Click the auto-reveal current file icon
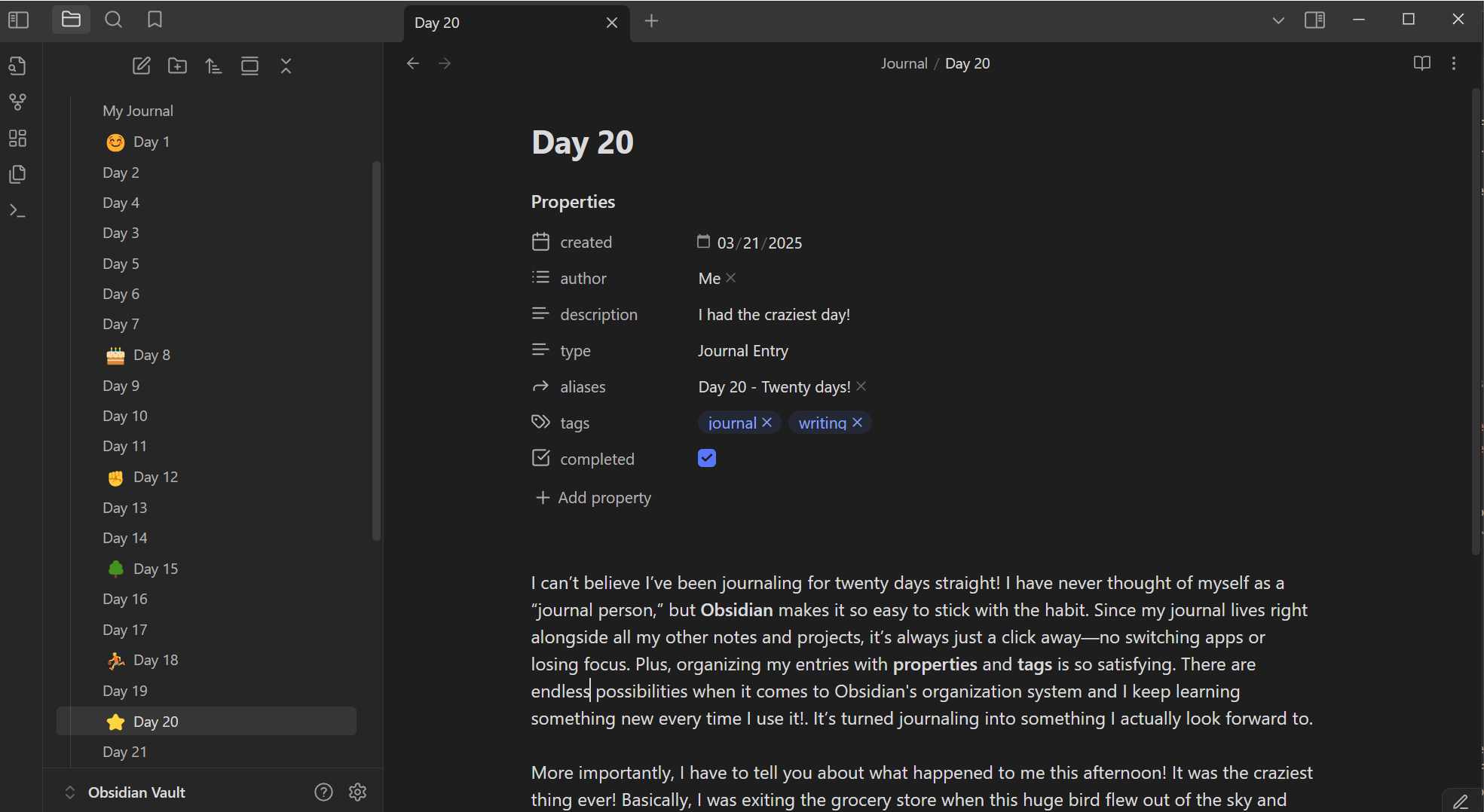This screenshot has height=812, width=1484. (249, 66)
